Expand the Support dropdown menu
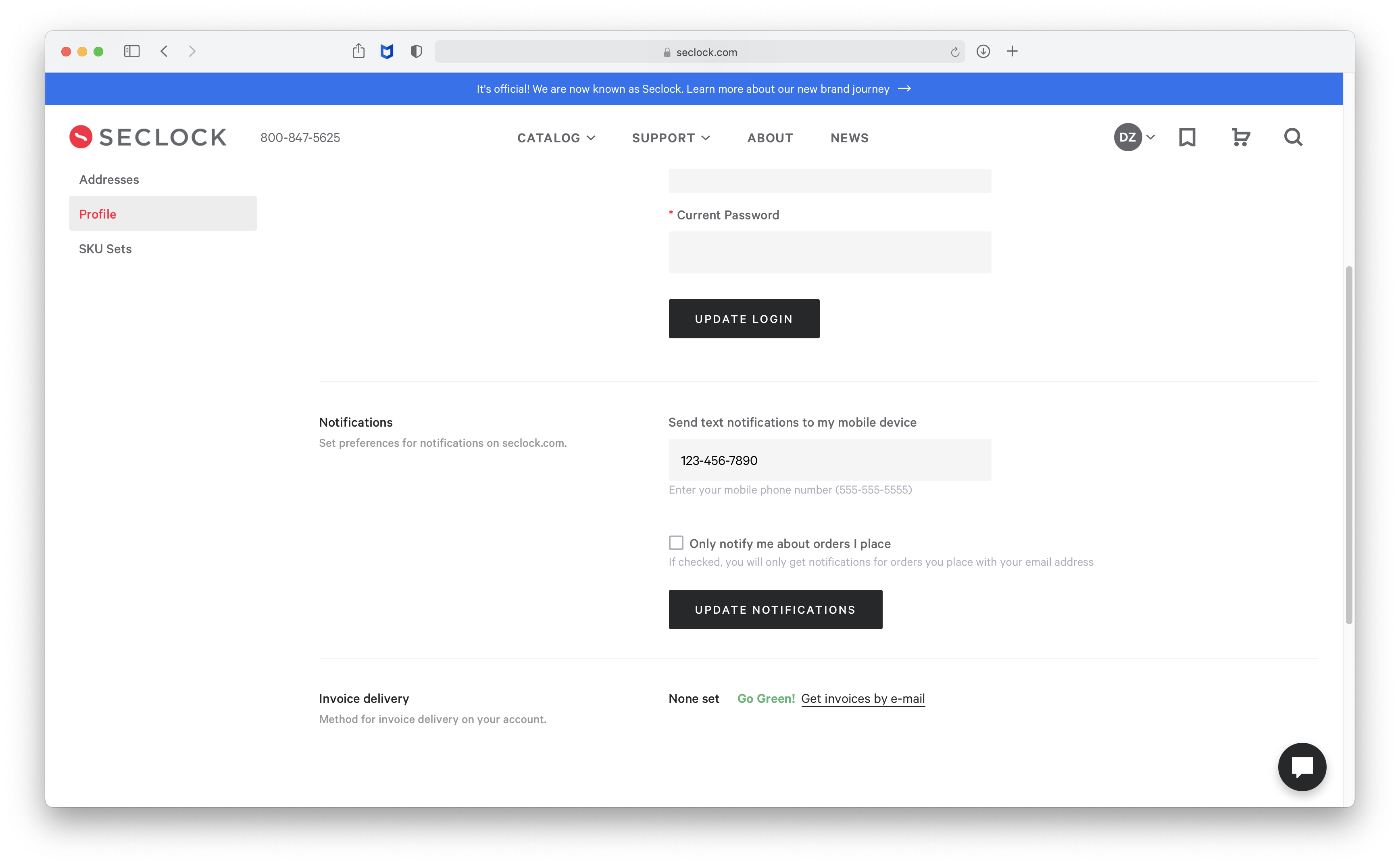The width and height of the screenshot is (1400, 867). click(x=671, y=138)
